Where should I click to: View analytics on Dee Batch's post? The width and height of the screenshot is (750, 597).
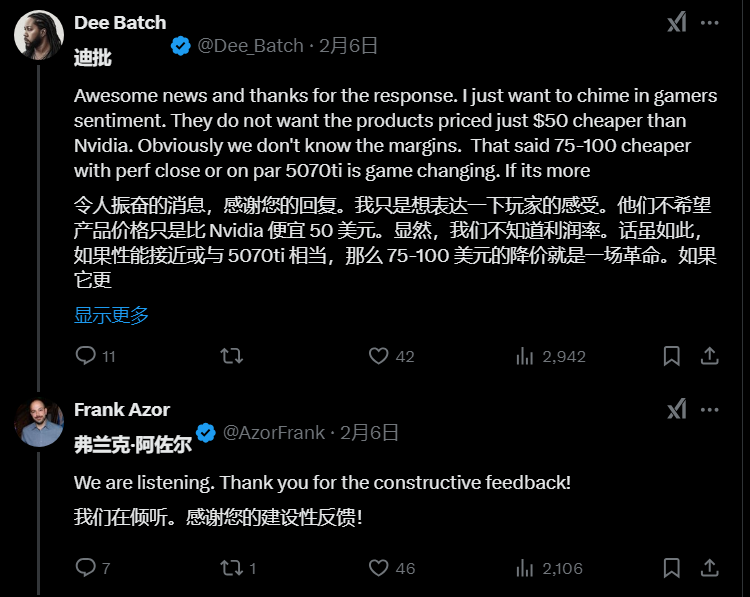point(525,356)
